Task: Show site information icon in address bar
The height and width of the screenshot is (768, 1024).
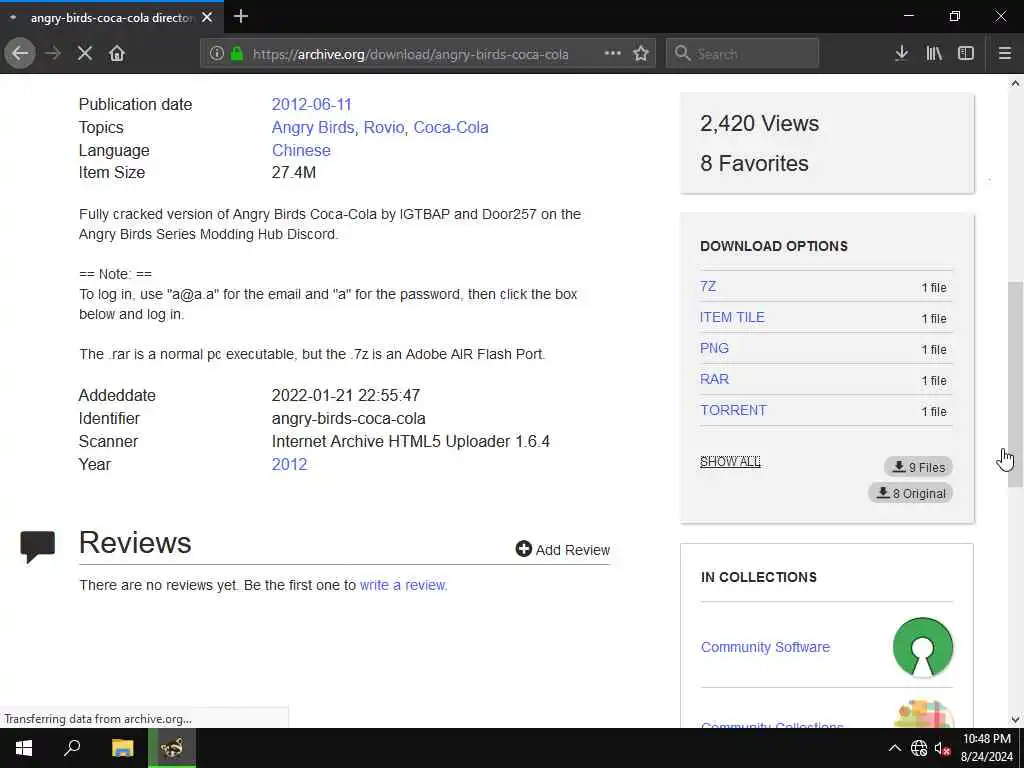Action: [x=217, y=54]
